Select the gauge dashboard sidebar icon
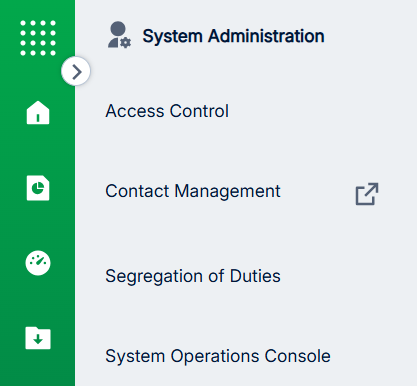Viewport: 417px width, 386px height. pos(38,263)
